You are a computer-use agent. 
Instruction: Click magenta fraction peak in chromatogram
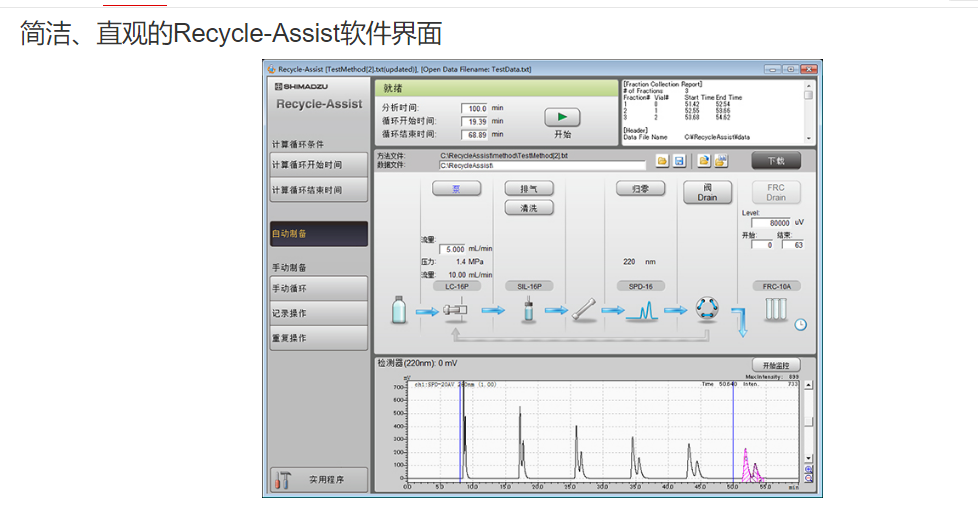pyautogui.click(x=746, y=467)
